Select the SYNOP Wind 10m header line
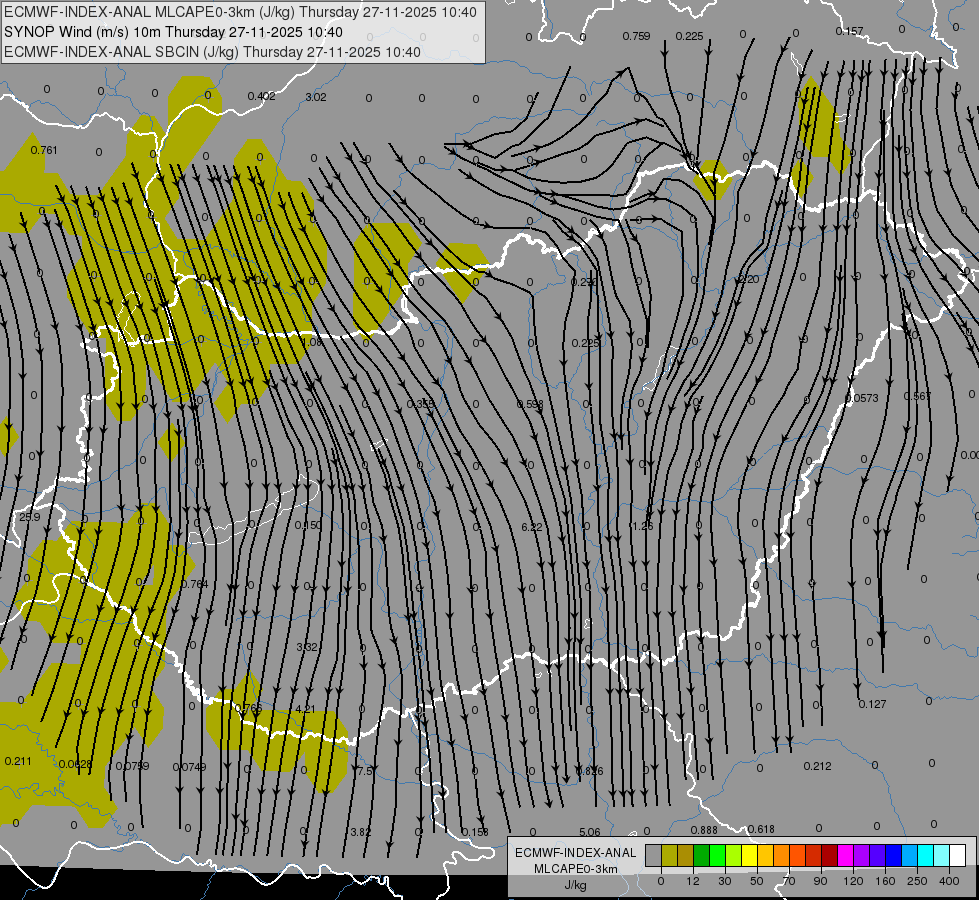The image size is (979, 900). tap(173, 32)
